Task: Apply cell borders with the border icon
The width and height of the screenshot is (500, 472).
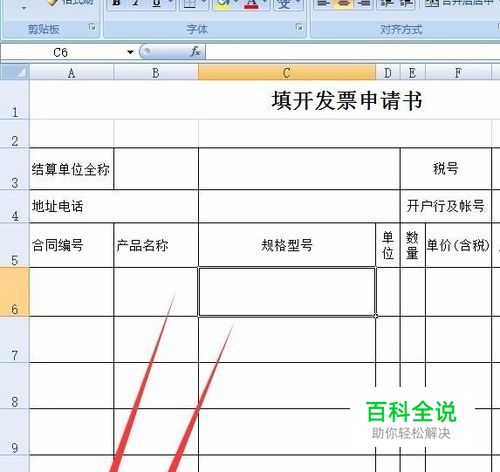Action: pos(190,3)
